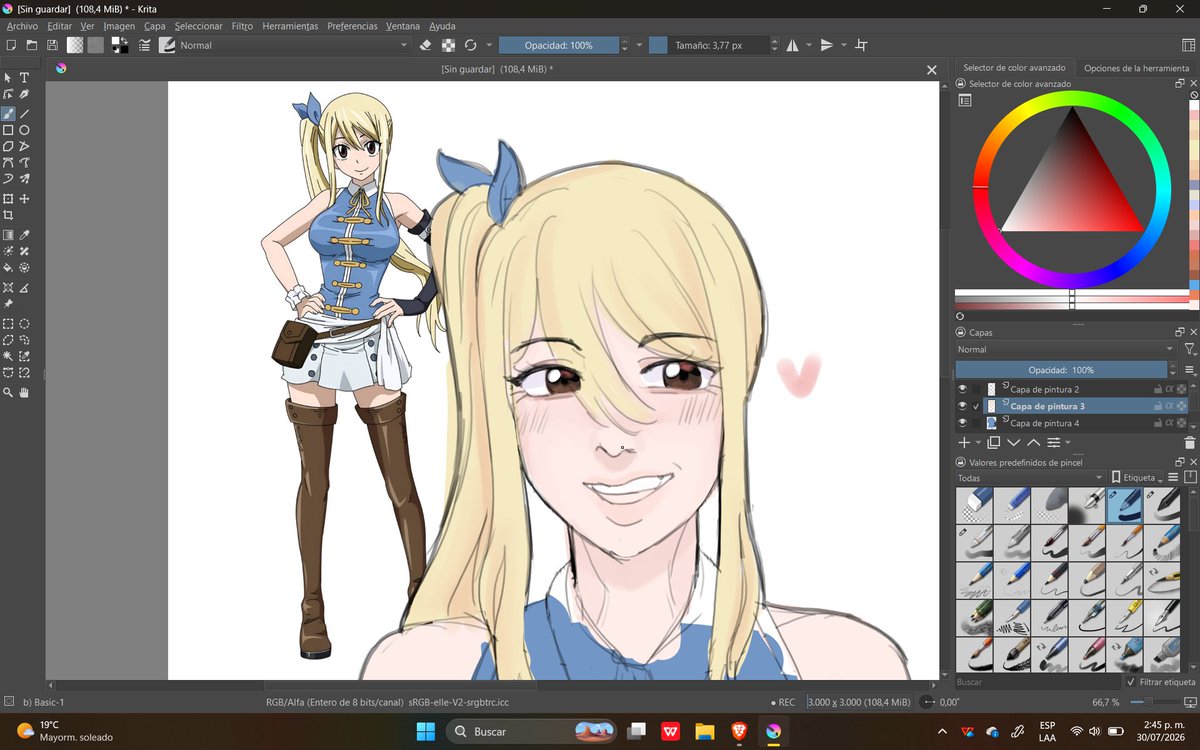Select the Rectangular Selection tool
Screen dimensions: 1200x750
(x=8, y=325)
